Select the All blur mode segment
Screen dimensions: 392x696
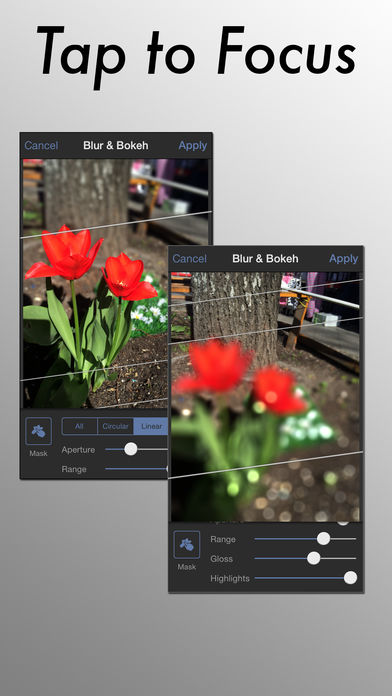79,426
